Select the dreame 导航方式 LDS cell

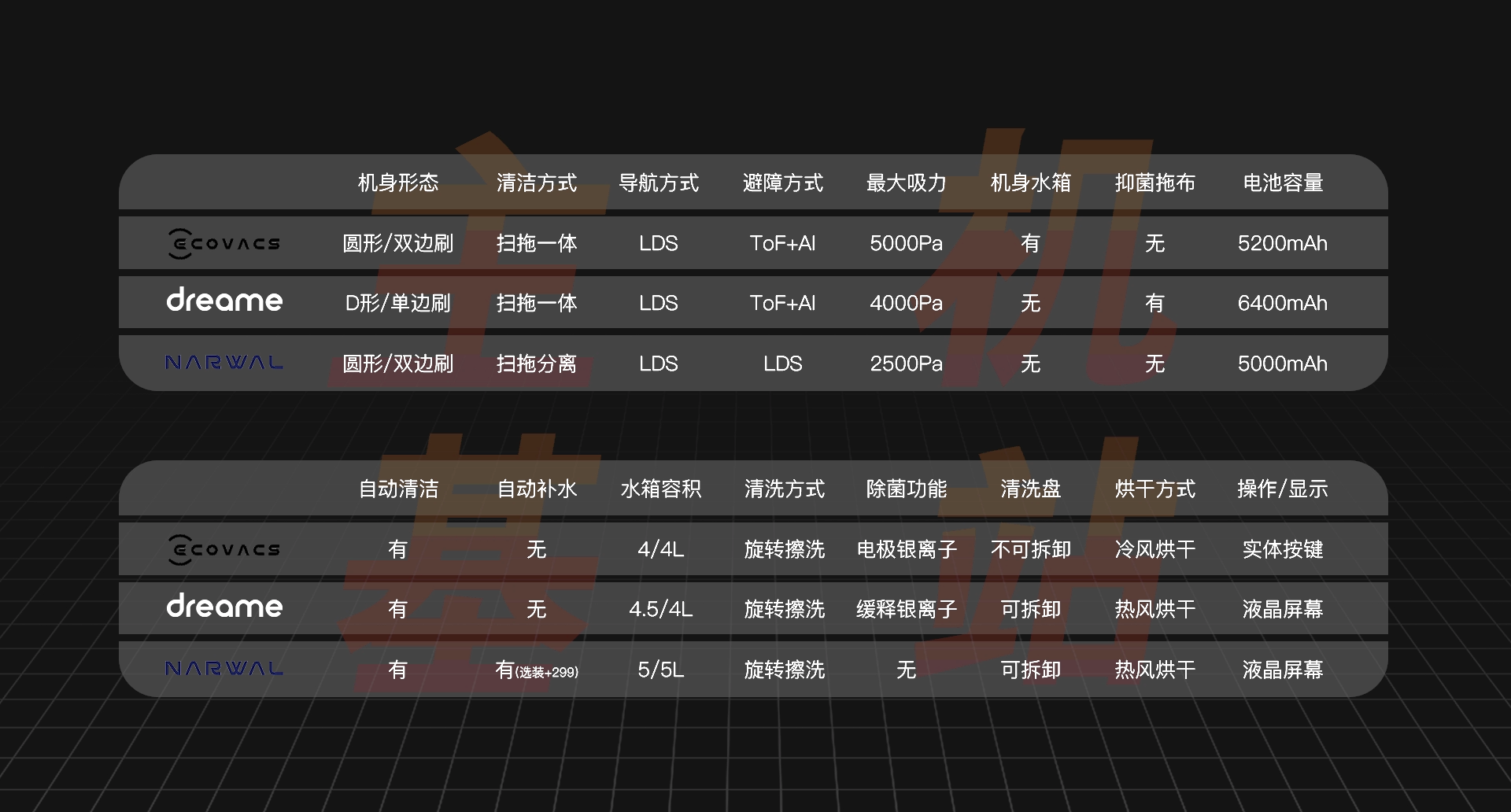click(x=659, y=304)
